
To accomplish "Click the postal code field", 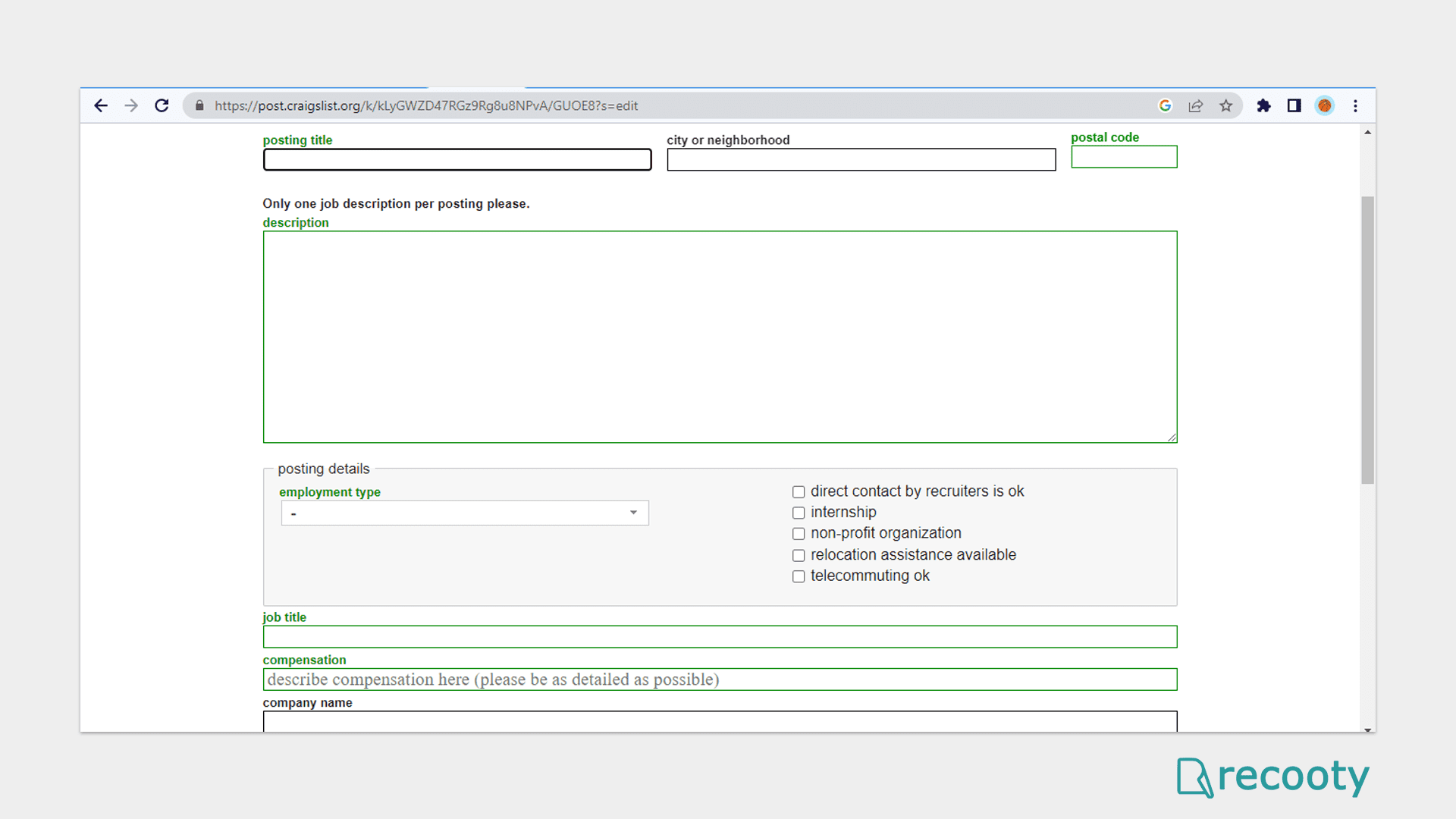I will (1124, 157).
